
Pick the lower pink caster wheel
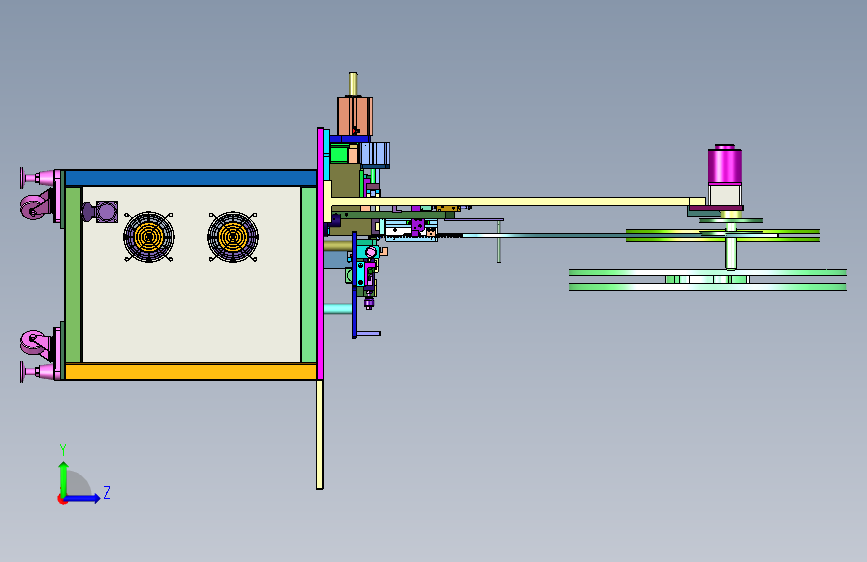tap(34, 344)
